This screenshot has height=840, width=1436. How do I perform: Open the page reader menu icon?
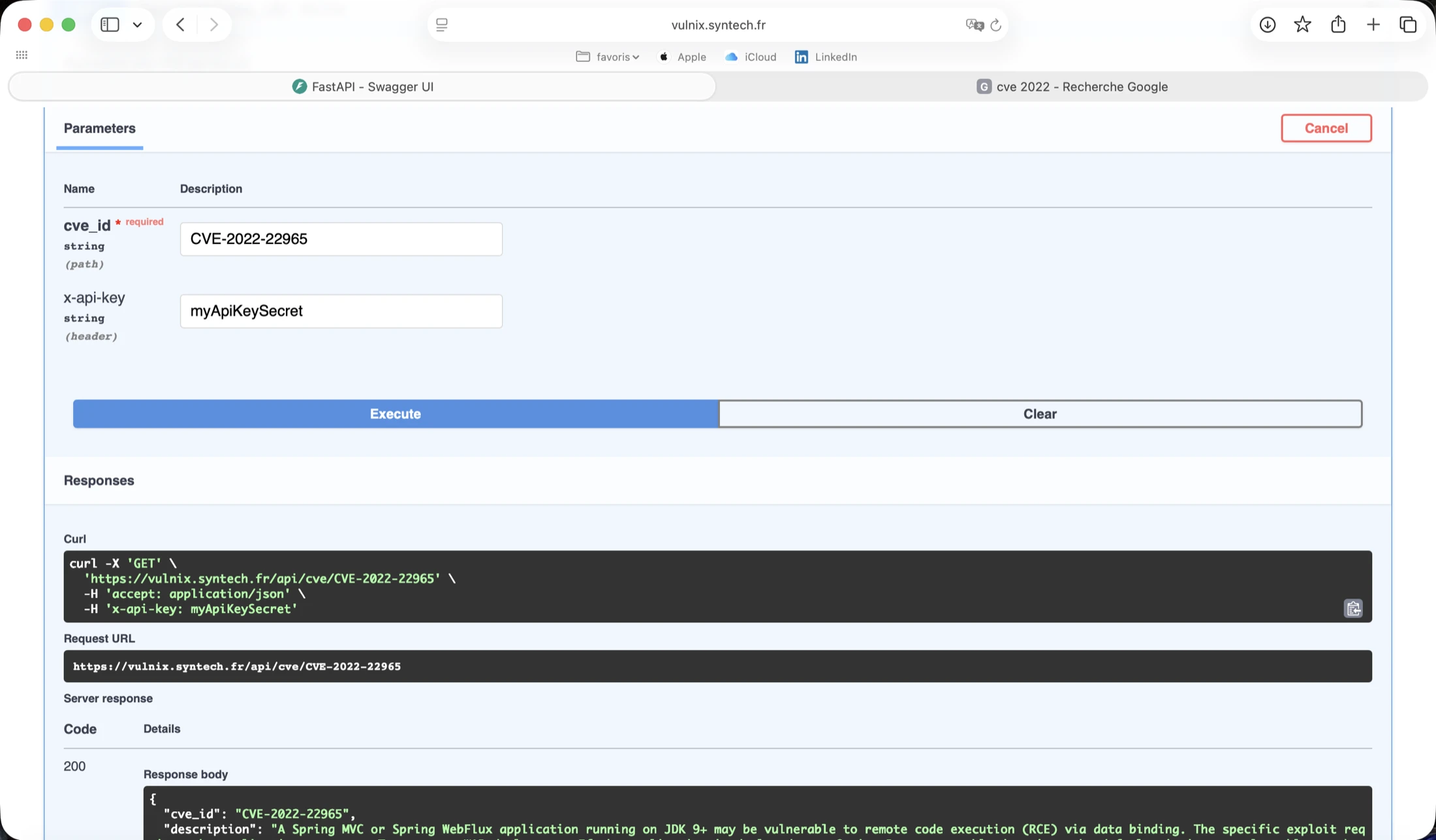tap(442, 25)
